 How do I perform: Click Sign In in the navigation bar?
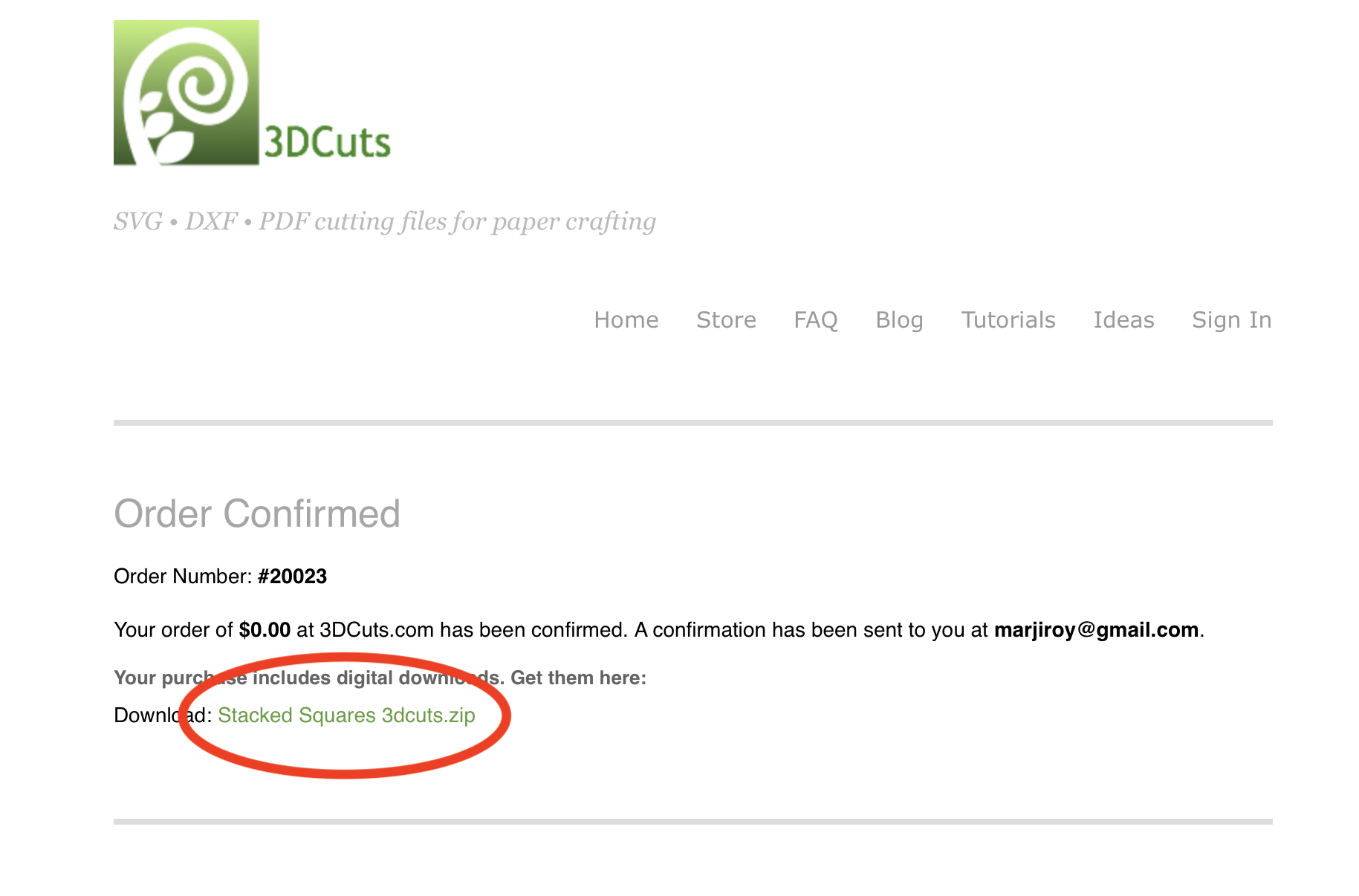pyautogui.click(x=1232, y=320)
